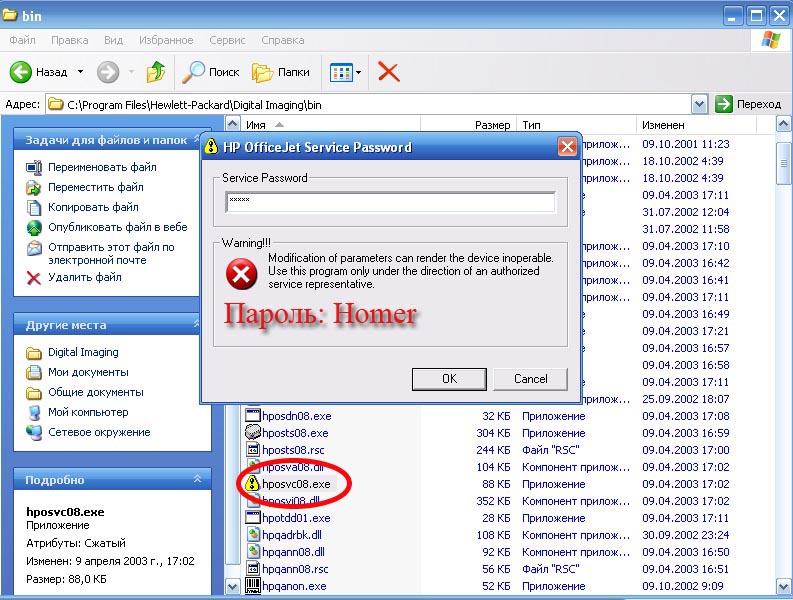Open Мой компьютер link
The width and height of the screenshot is (793, 600).
(88, 412)
